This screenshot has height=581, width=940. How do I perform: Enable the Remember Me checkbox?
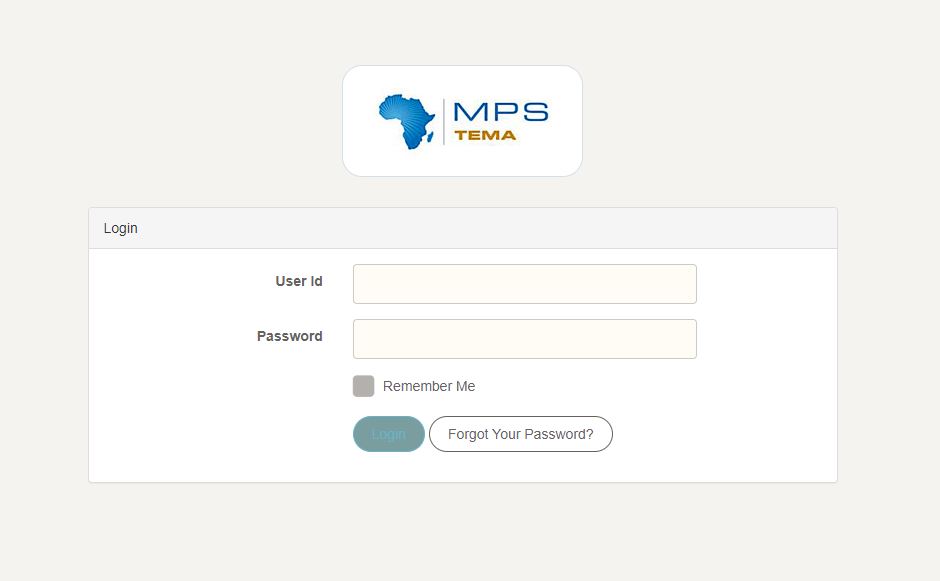tap(364, 386)
